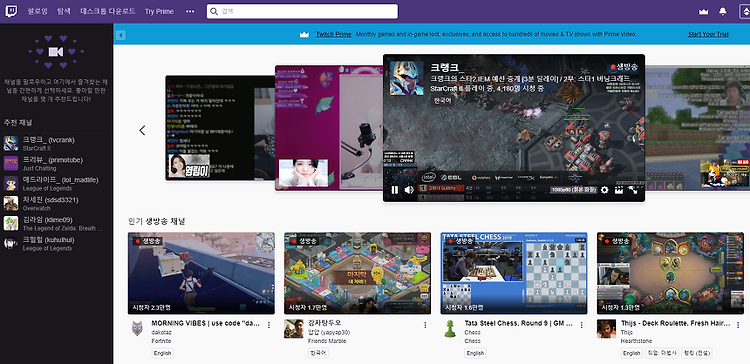Screen dimensions: 750x364
Task: Open the Minecraft stream carousel card
Action: tap(697, 128)
